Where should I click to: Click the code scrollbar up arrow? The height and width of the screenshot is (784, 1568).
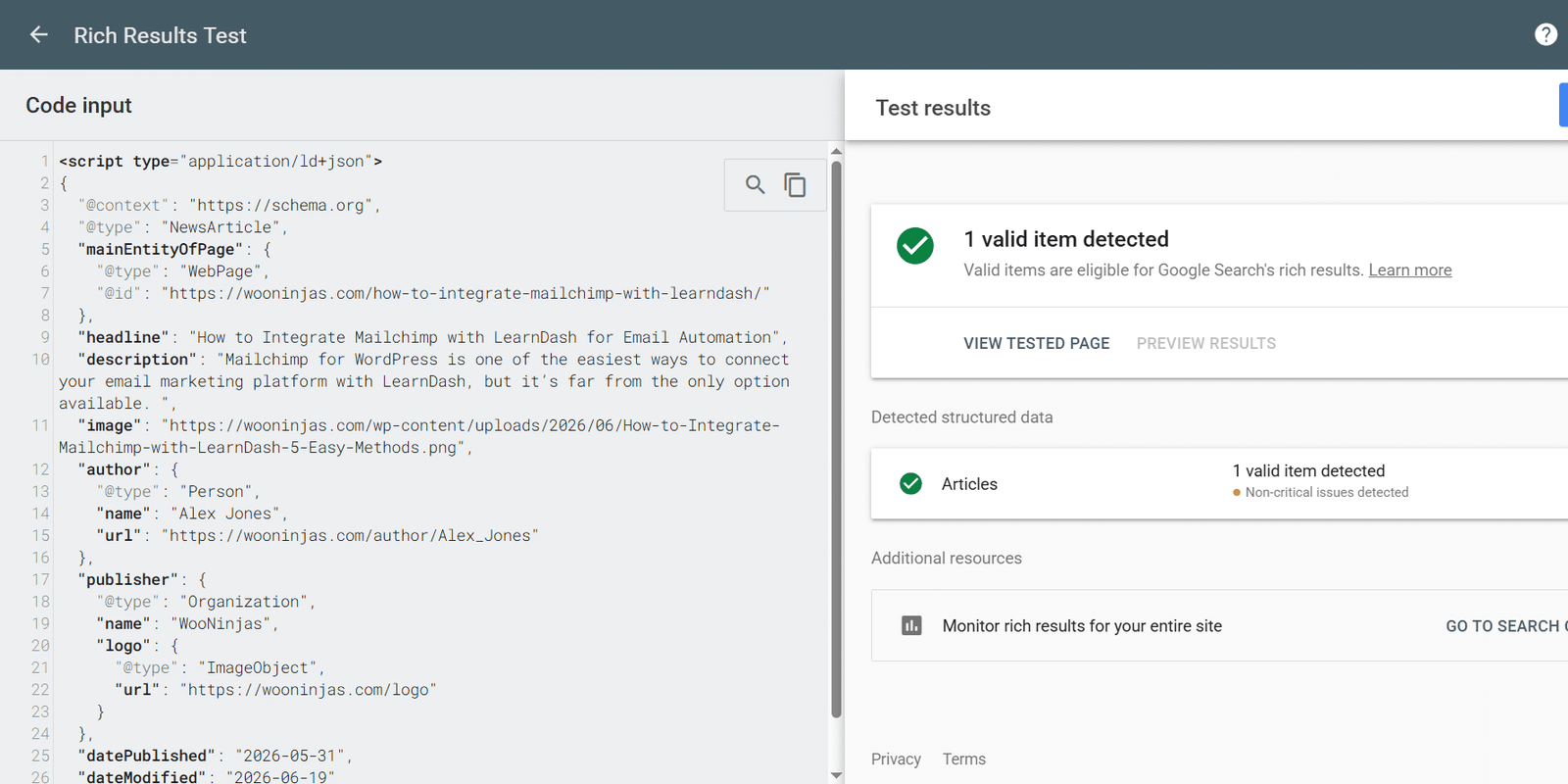836,152
